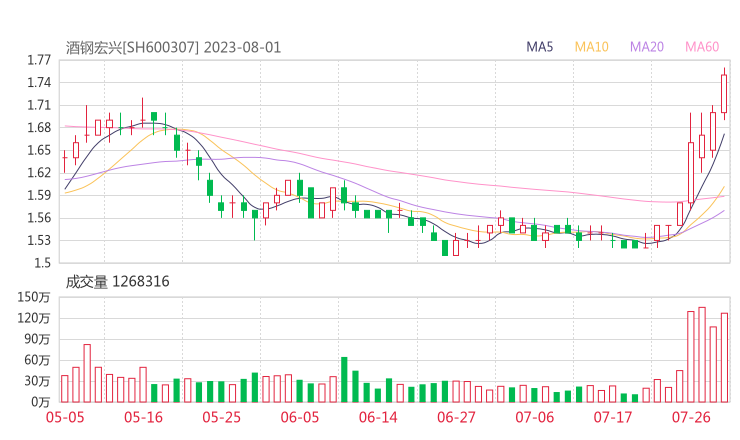The image size is (740, 440).
Task: Click the 成交量 volume label
Action: coord(89,282)
